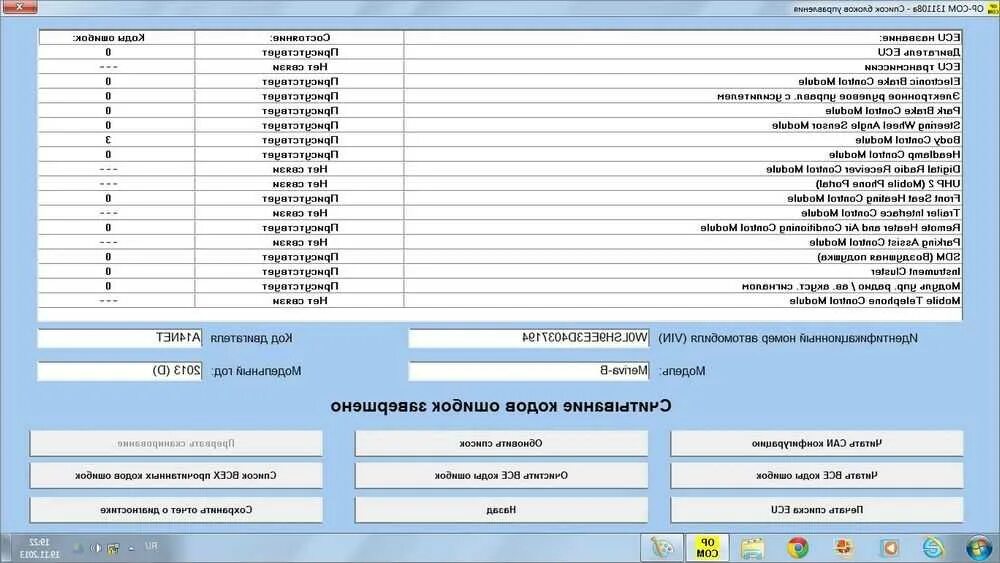The width and height of the screenshot is (1000, 563).
Task: Open Internet Explorer from the taskbar
Action: tap(933, 548)
